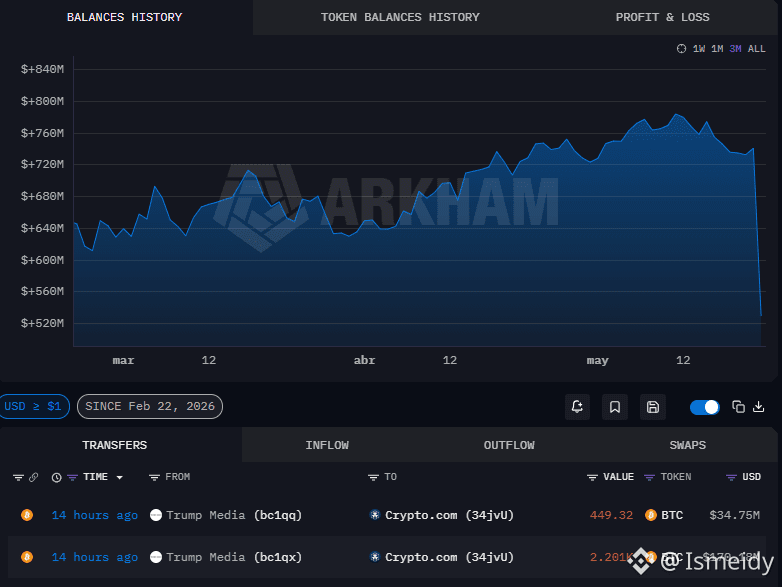Click the copy icon

point(738,407)
